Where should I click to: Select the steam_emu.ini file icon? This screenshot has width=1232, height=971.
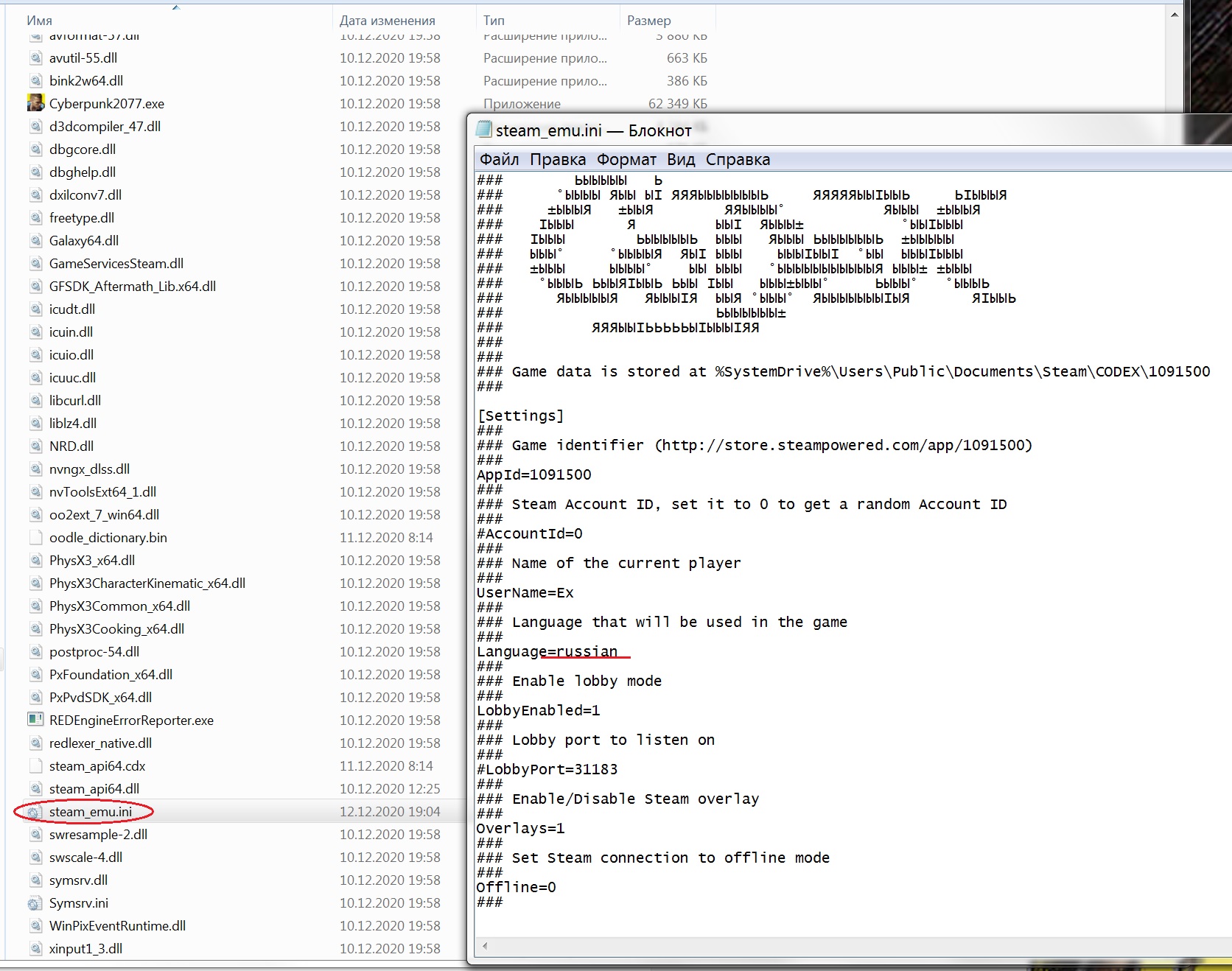35,812
